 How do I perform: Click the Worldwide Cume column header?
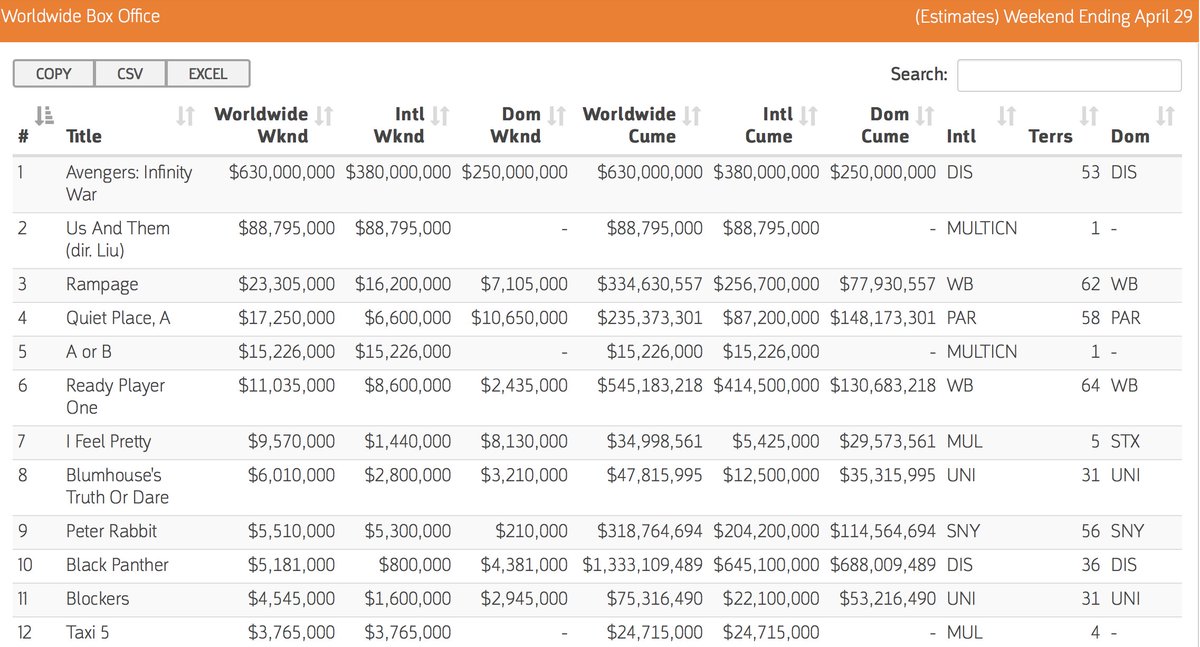(629, 125)
